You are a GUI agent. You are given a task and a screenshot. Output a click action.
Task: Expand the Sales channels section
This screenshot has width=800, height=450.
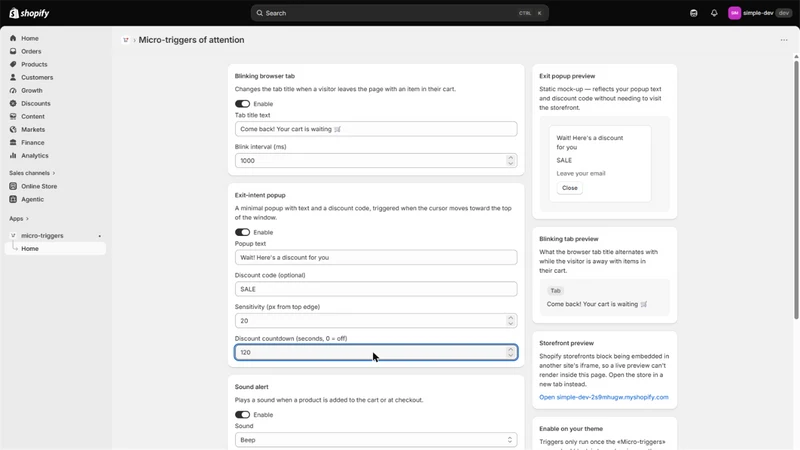click(32, 173)
